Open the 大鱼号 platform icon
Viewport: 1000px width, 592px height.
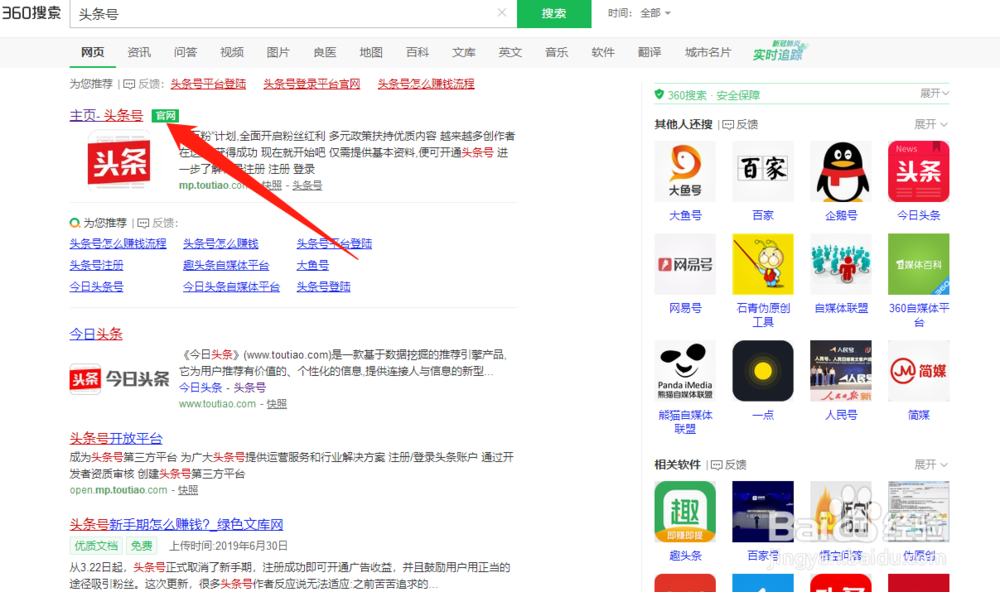tap(684, 171)
